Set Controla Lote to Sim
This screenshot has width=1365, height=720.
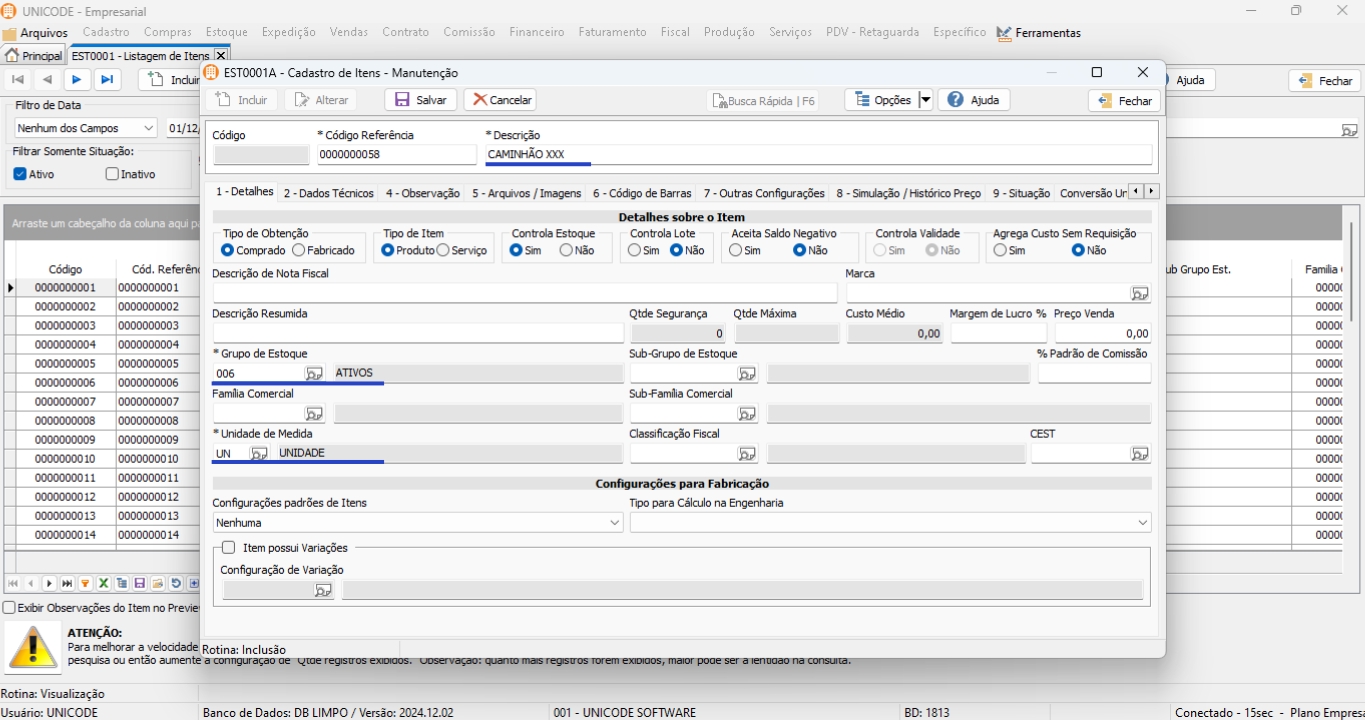pos(636,251)
